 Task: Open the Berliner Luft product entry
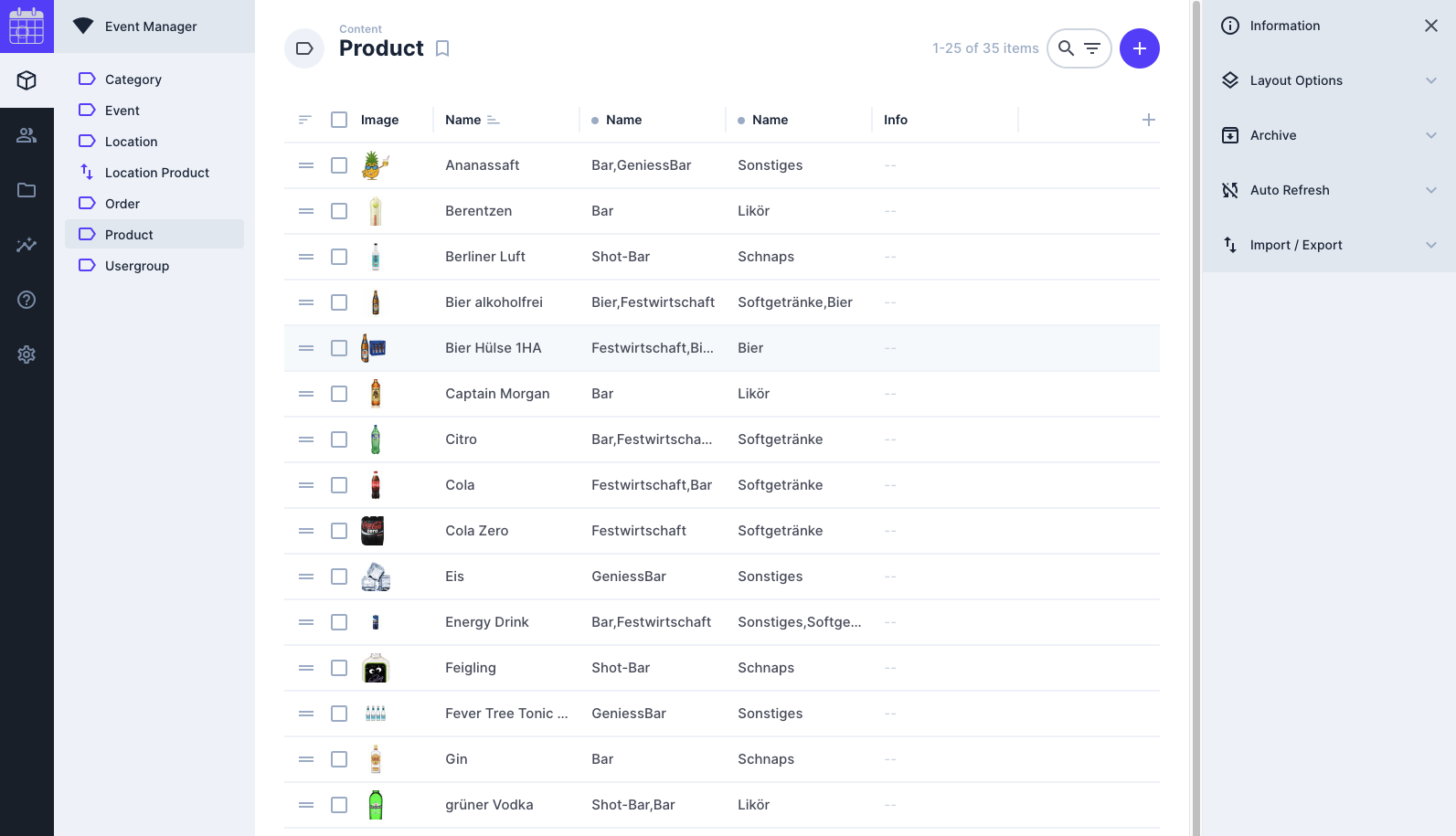click(x=485, y=257)
